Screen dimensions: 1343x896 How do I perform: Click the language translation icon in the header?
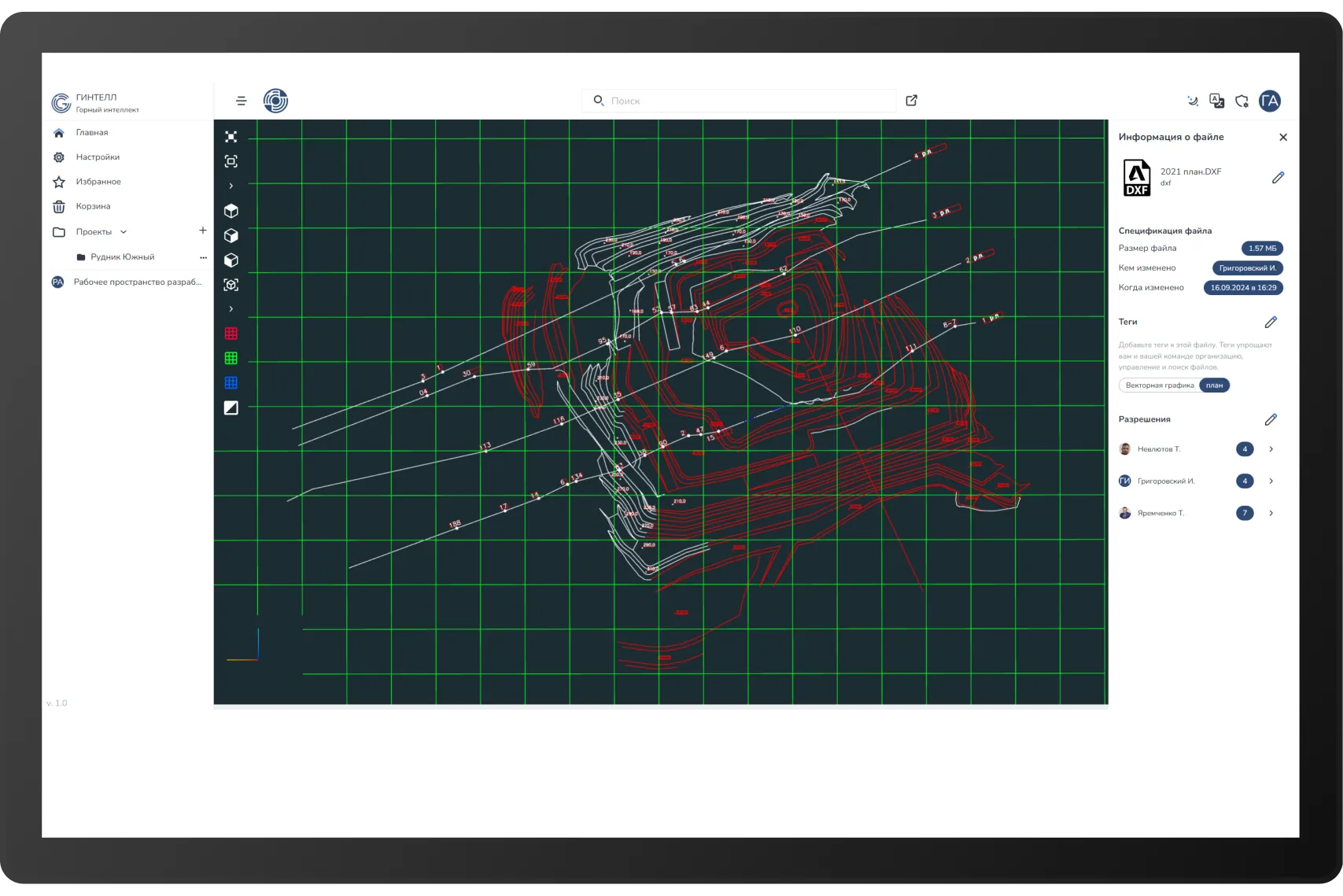tap(1216, 101)
